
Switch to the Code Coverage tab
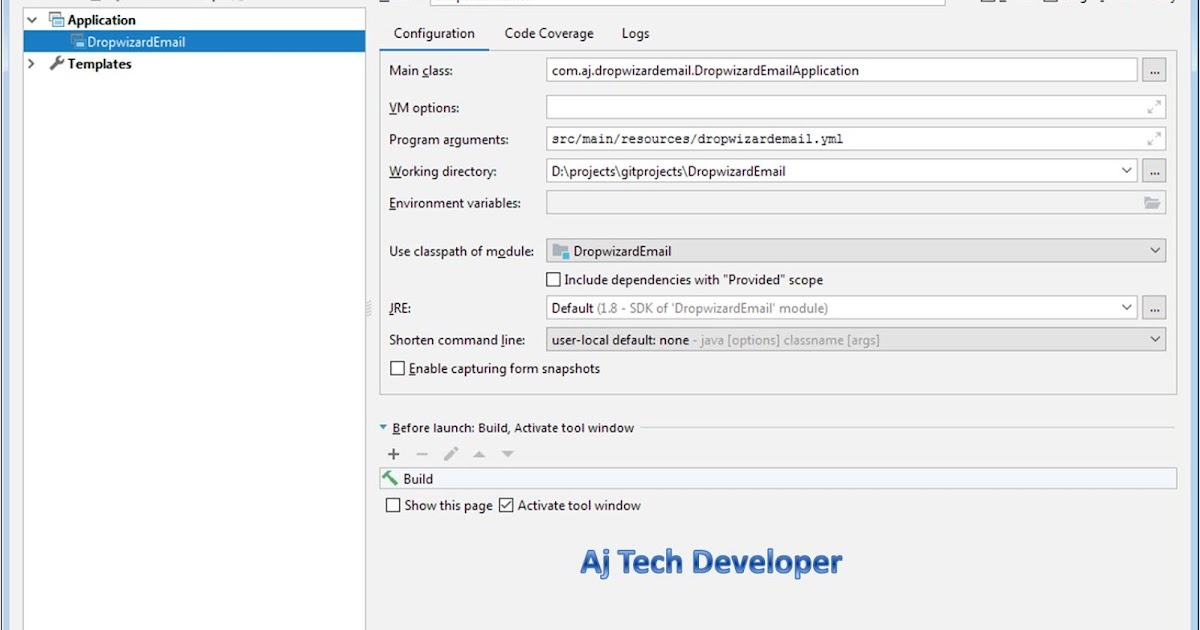pos(548,33)
